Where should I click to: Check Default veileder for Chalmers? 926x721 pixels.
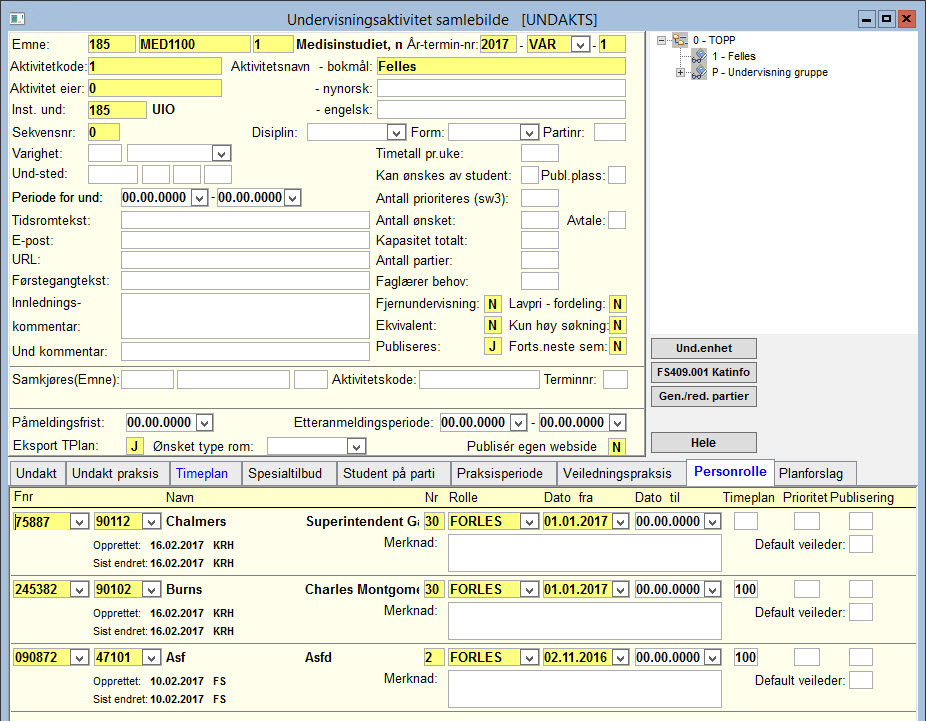point(861,544)
